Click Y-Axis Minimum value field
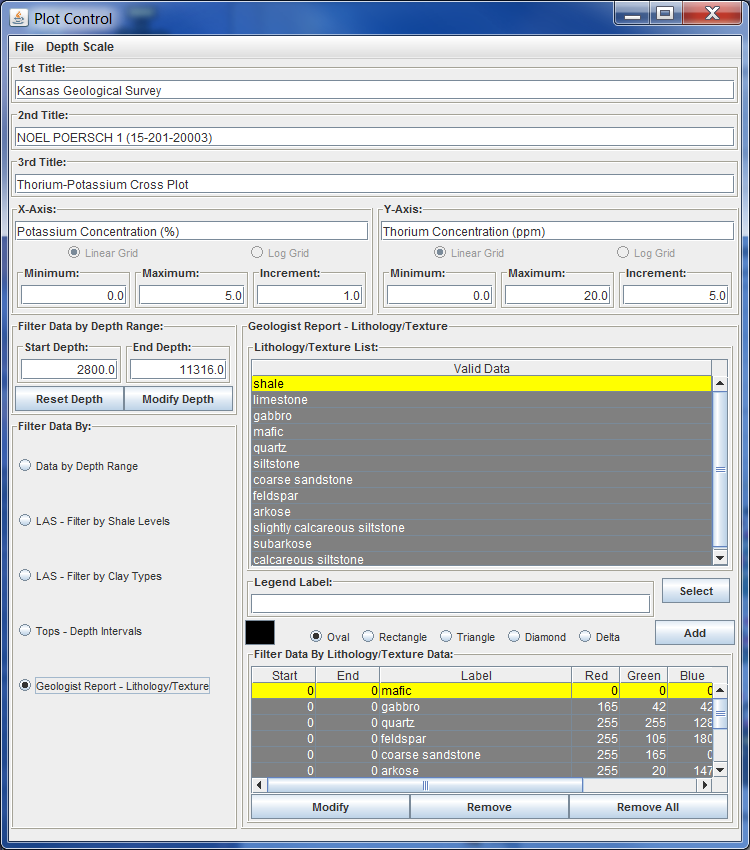Image resolution: width=750 pixels, height=850 pixels. pyautogui.click(x=439, y=295)
